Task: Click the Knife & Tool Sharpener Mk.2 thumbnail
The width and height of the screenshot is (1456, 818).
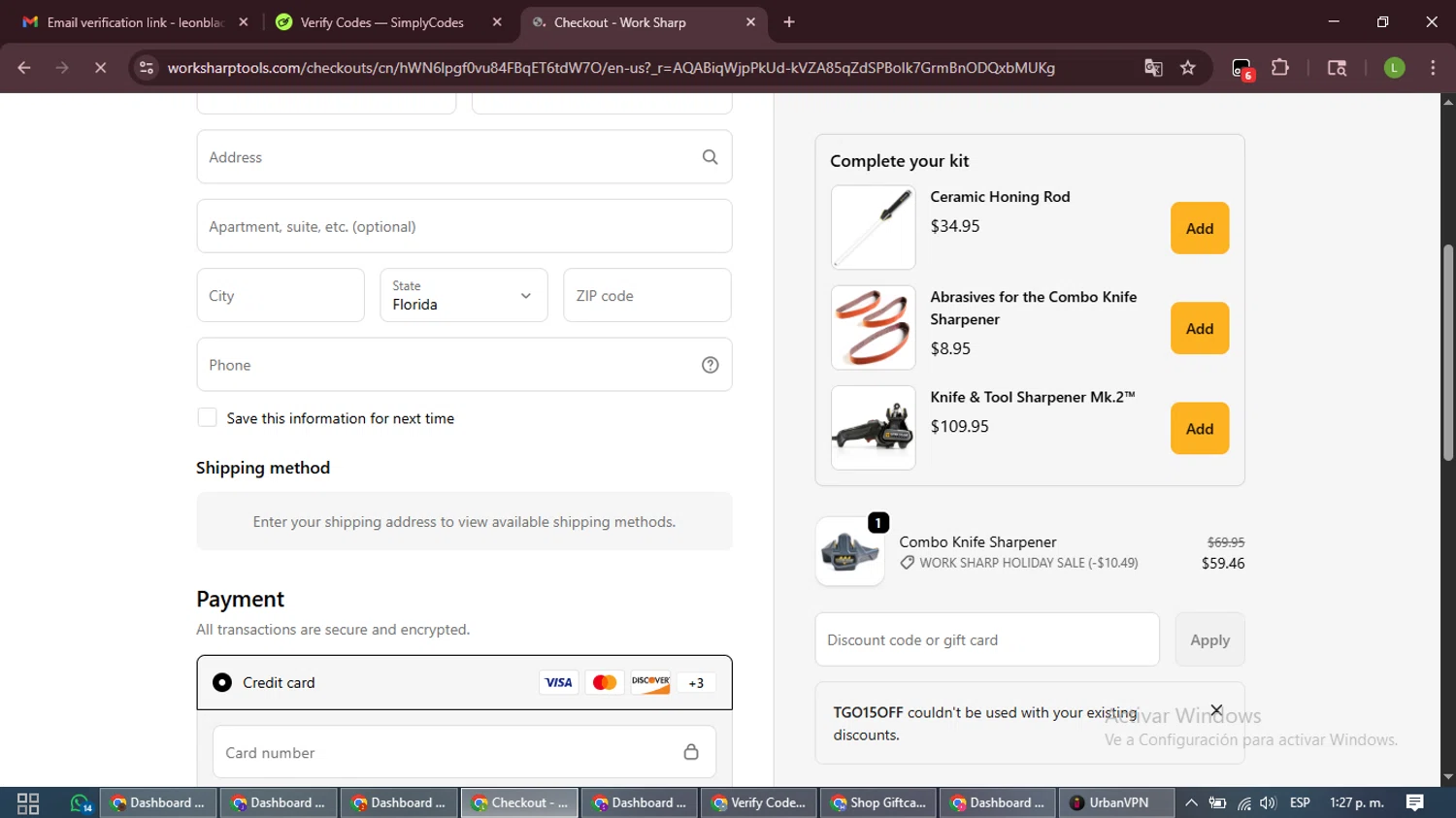Action: coord(874,428)
